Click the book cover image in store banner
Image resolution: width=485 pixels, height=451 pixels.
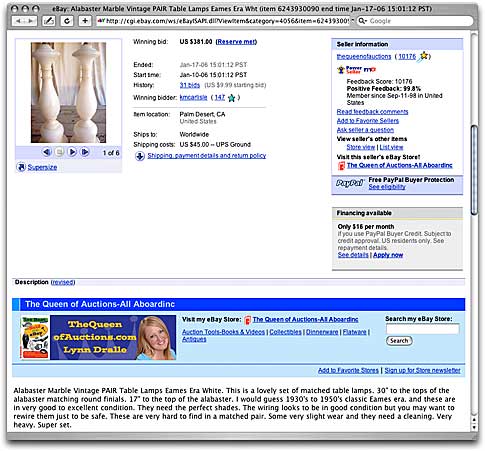[x=35, y=338]
